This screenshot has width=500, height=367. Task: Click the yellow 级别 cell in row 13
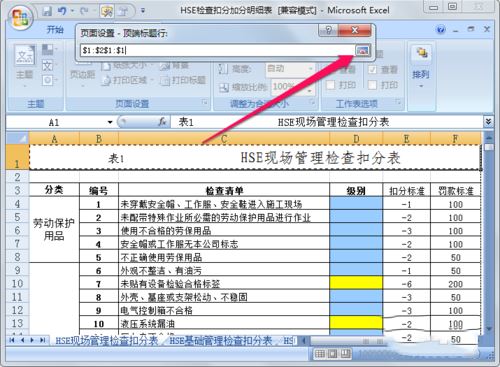click(x=356, y=323)
